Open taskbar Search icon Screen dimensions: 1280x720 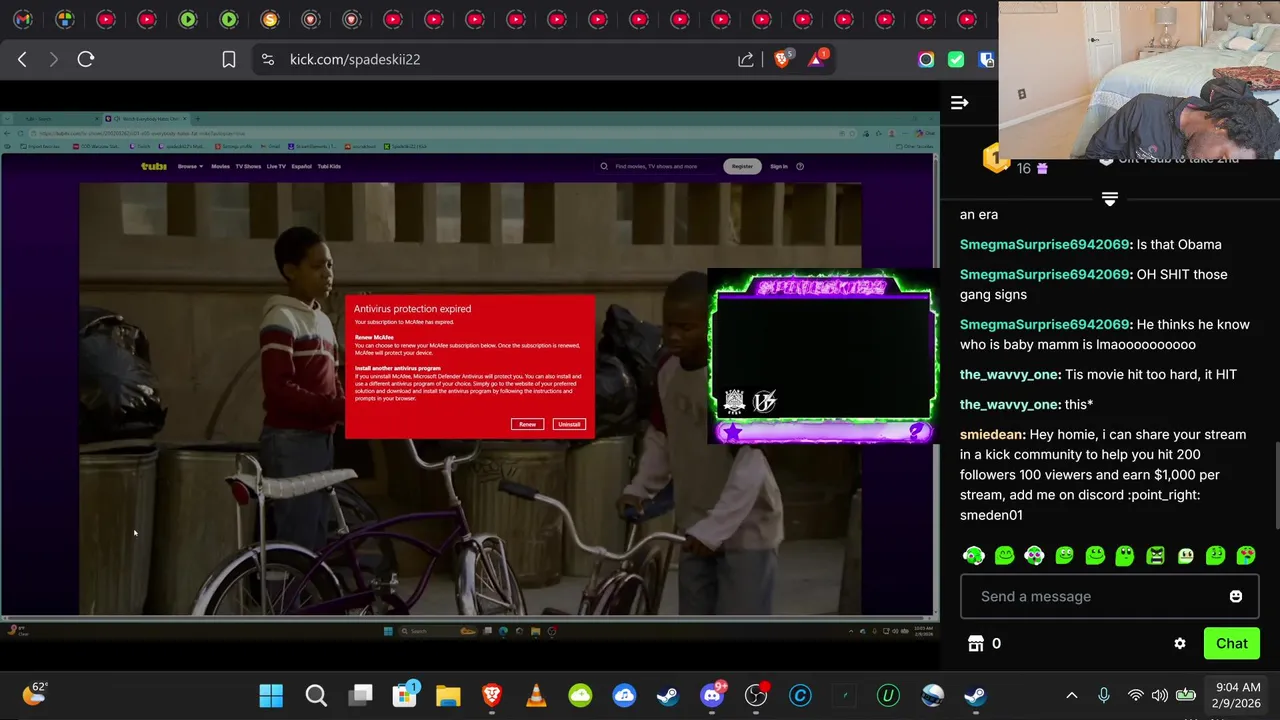pyautogui.click(x=316, y=695)
